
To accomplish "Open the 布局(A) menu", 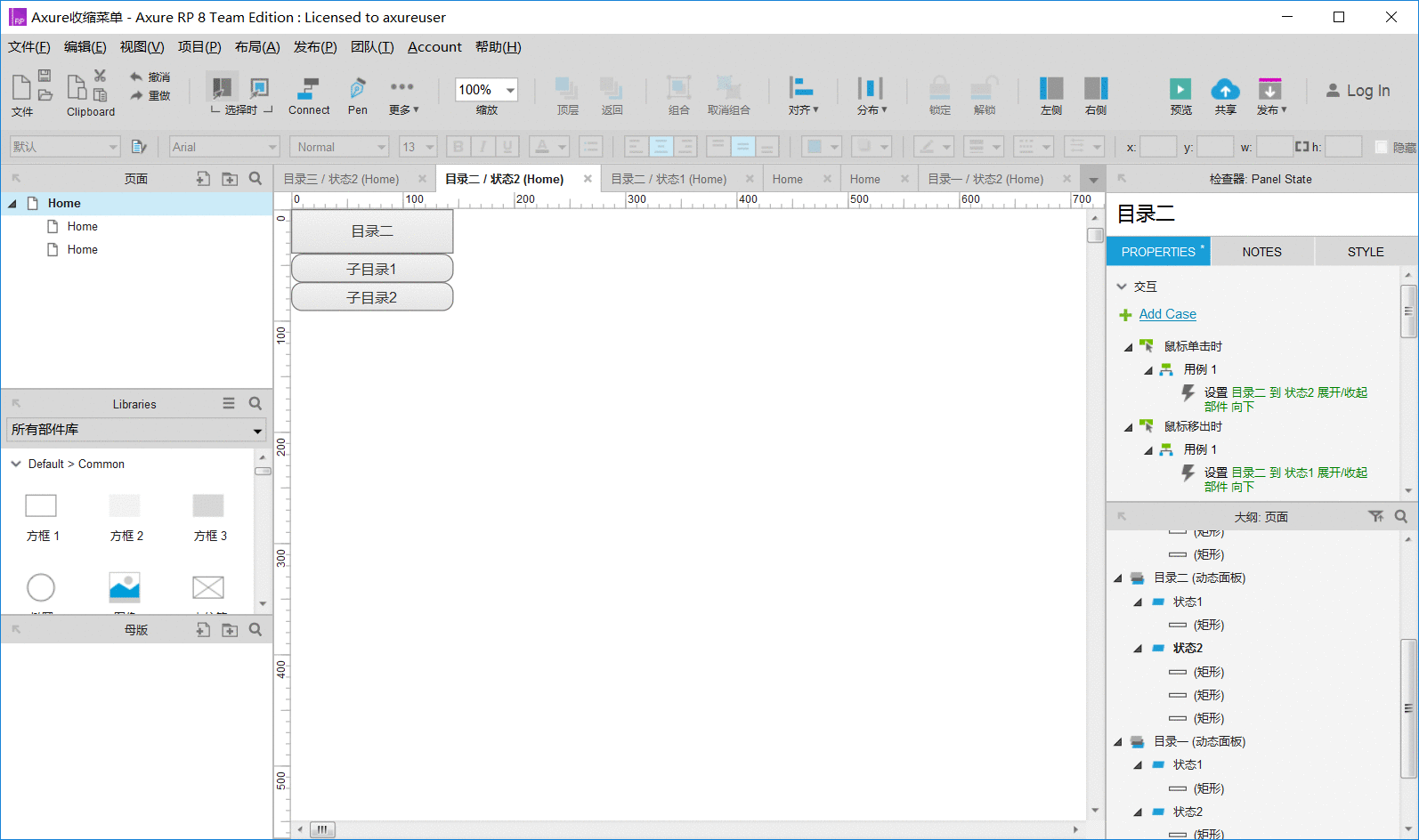I will 257,47.
